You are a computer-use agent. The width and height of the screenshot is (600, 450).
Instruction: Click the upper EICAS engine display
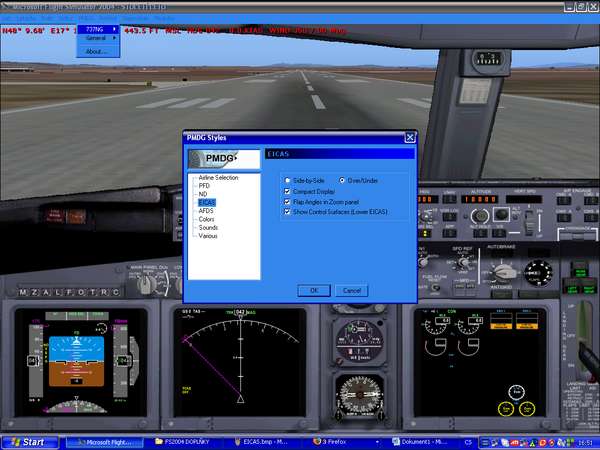pyautogui.click(x=480, y=363)
